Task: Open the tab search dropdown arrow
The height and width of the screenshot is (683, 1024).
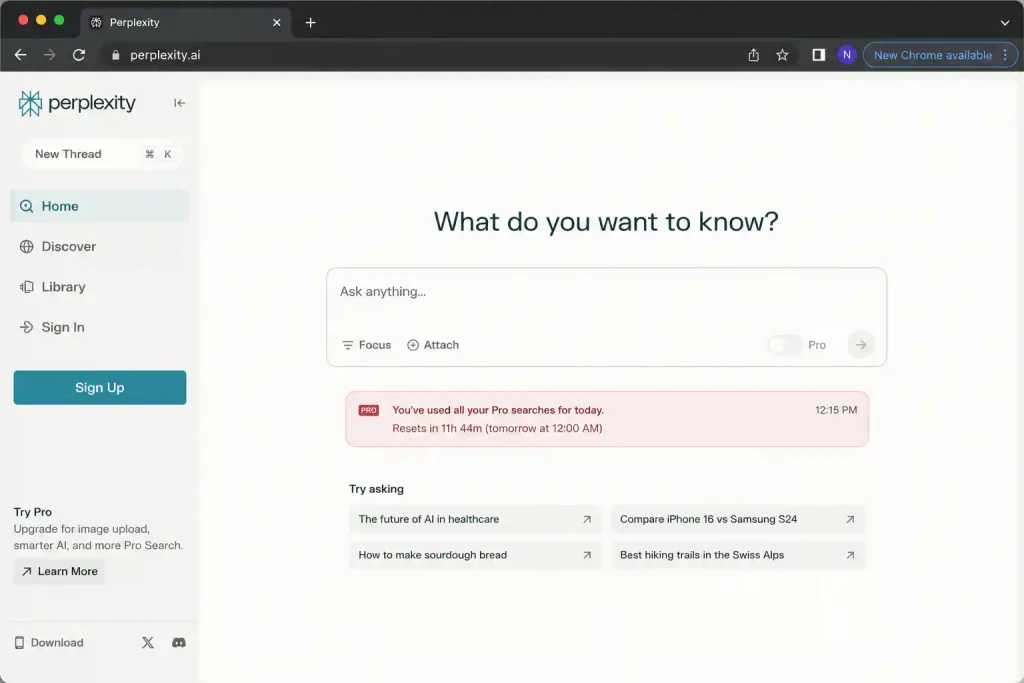Action: coord(1004,23)
